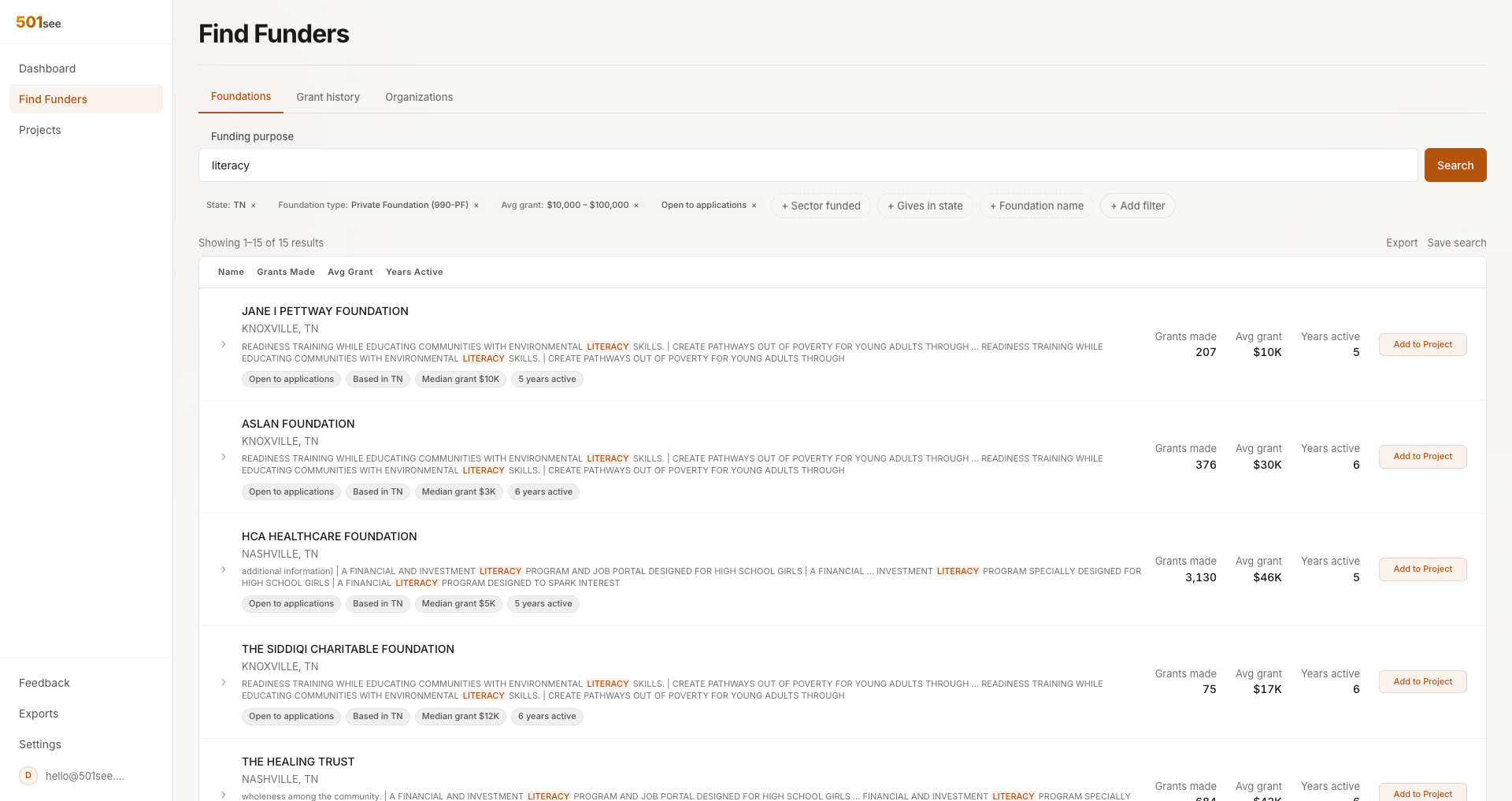1512x801 pixels.
Task: Open the Gives in state filter
Action: 925,206
